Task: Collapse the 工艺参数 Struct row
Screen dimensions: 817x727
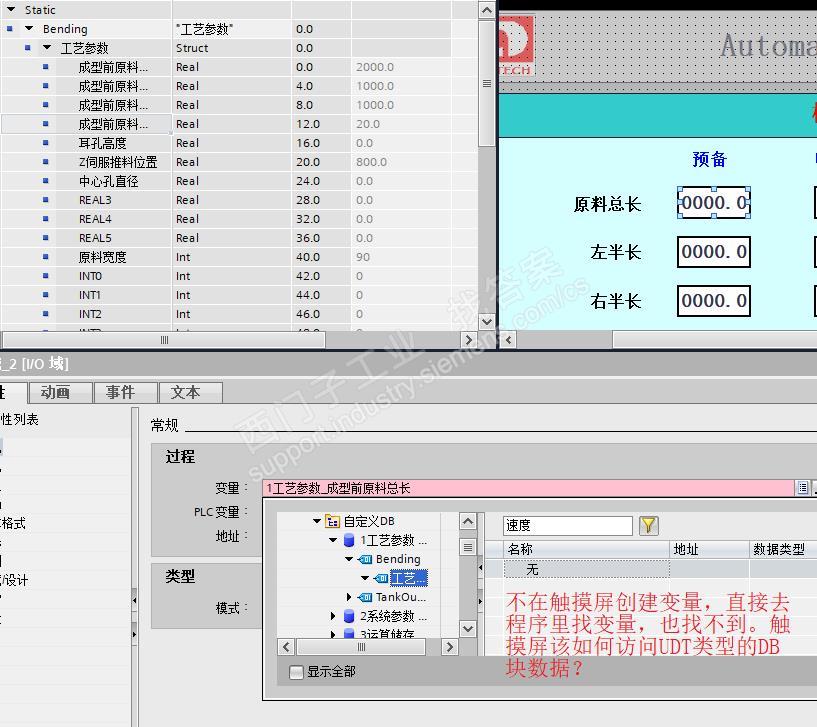Action: pyautogui.click(x=47, y=47)
